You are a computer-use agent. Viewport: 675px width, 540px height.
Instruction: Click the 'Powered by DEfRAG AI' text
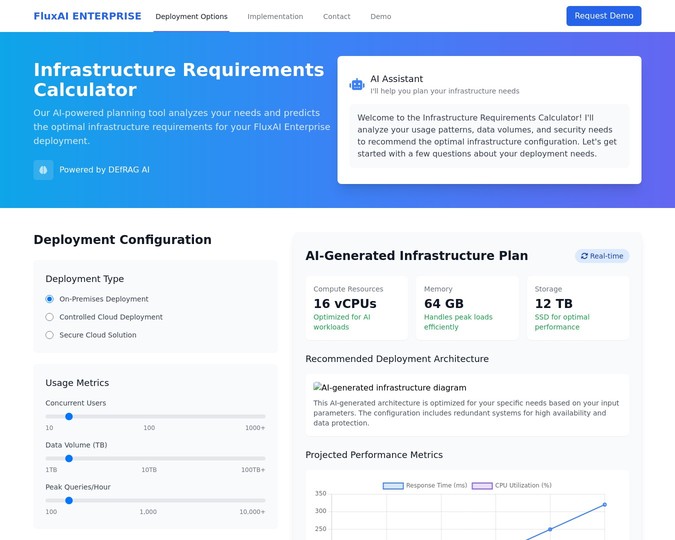(x=105, y=170)
